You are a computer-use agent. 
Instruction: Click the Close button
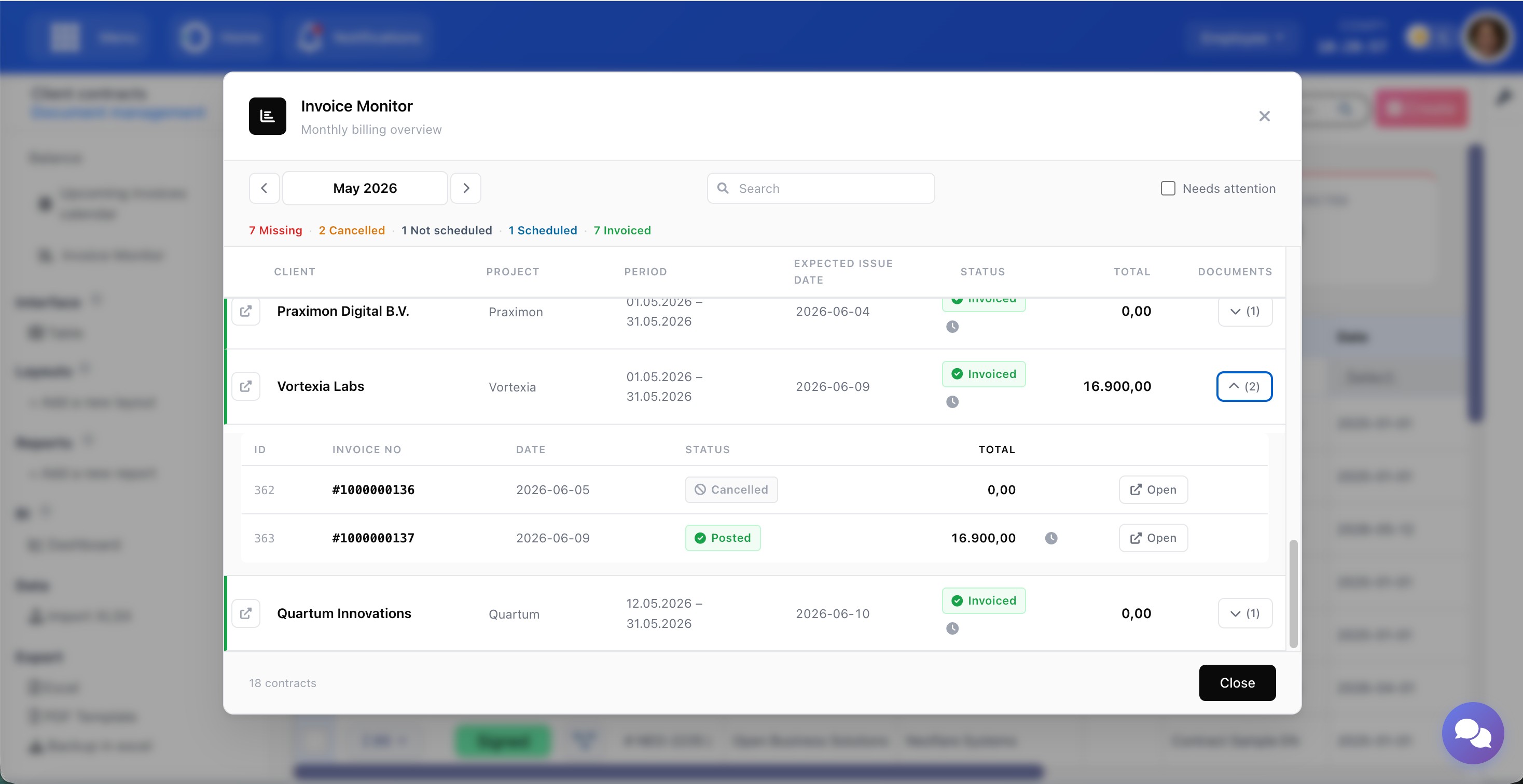click(x=1237, y=683)
